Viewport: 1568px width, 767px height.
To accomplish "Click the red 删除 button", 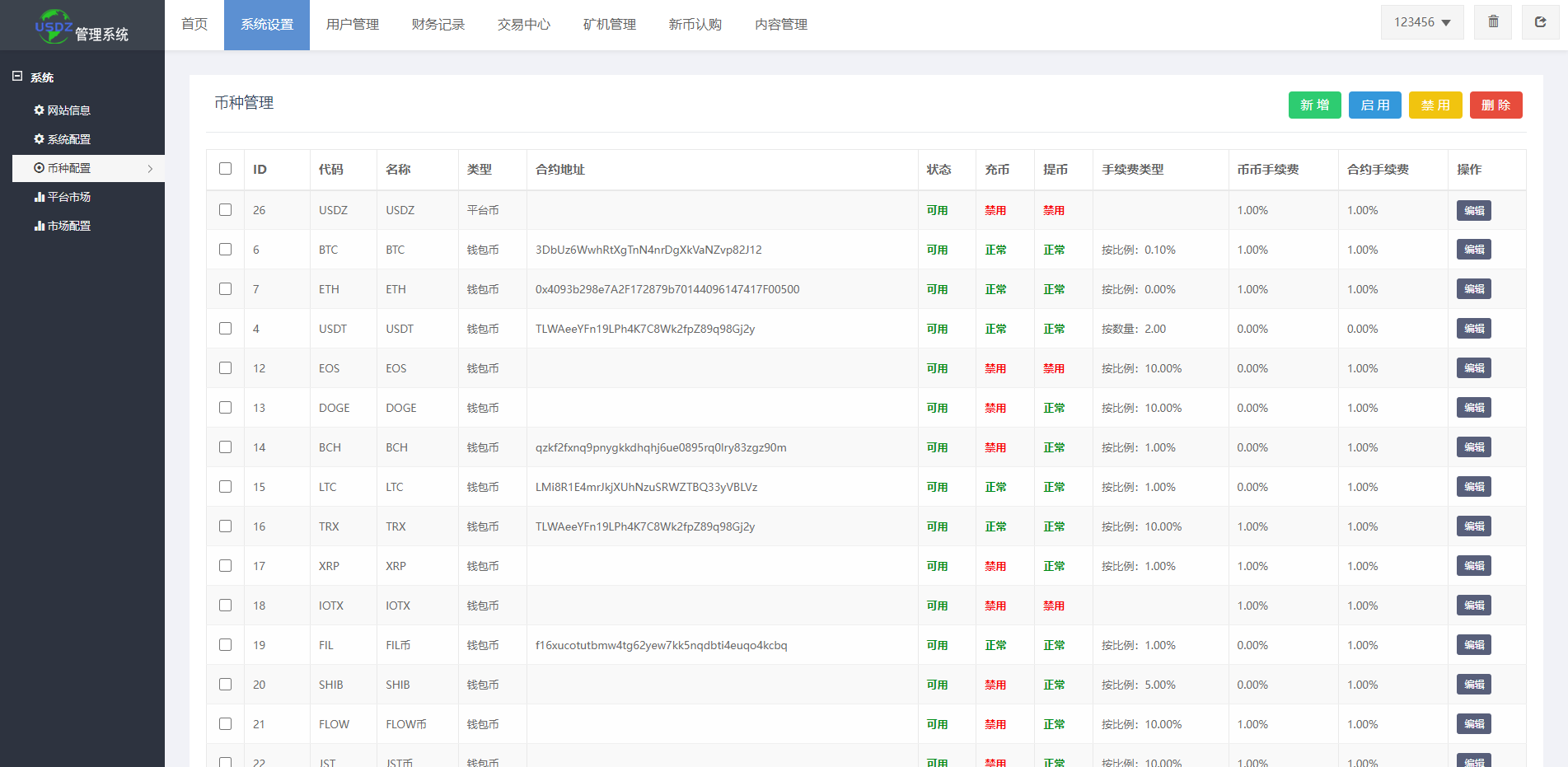I will (x=1495, y=105).
